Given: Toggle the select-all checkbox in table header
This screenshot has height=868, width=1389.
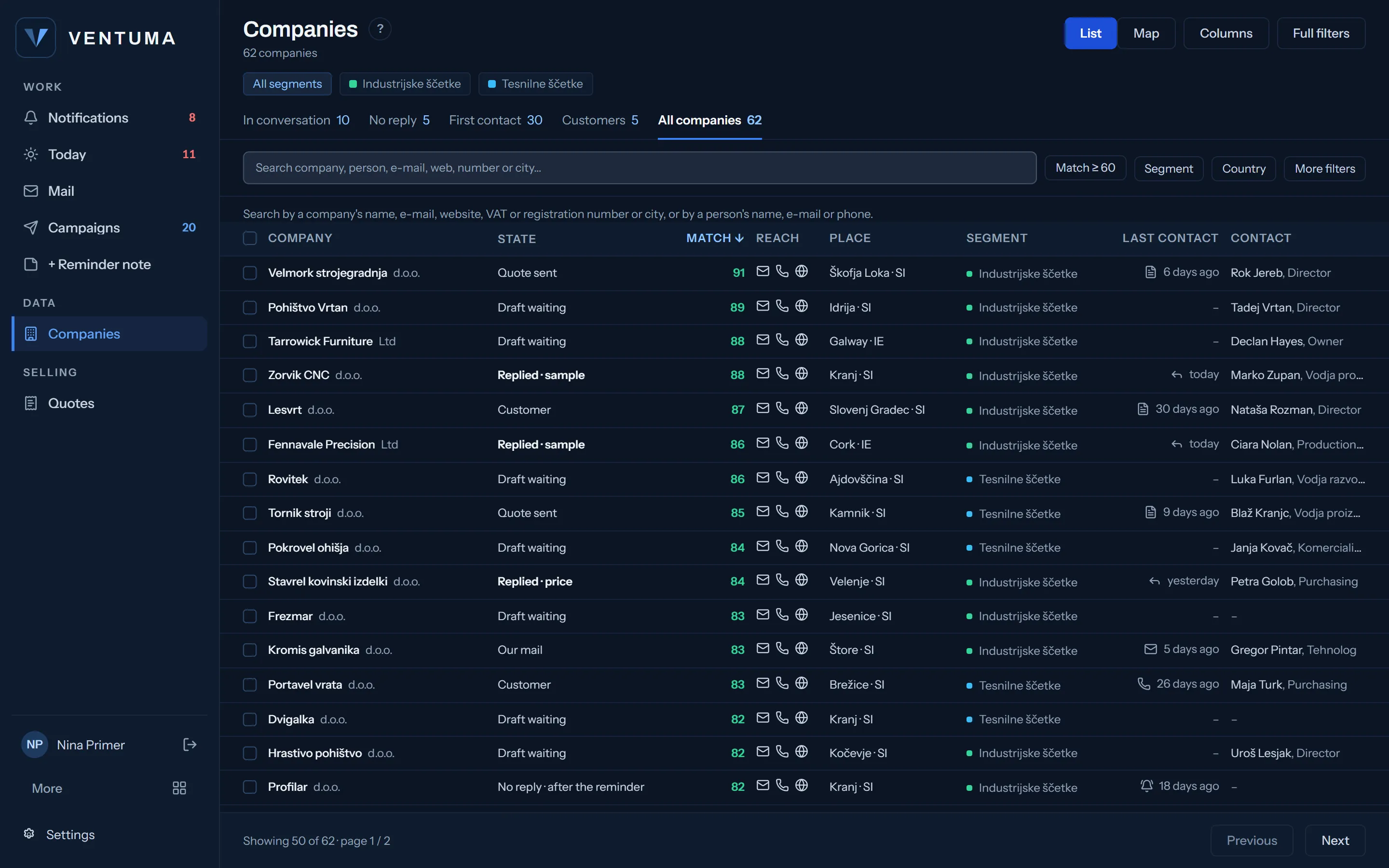Looking at the screenshot, I should click(250, 238).
